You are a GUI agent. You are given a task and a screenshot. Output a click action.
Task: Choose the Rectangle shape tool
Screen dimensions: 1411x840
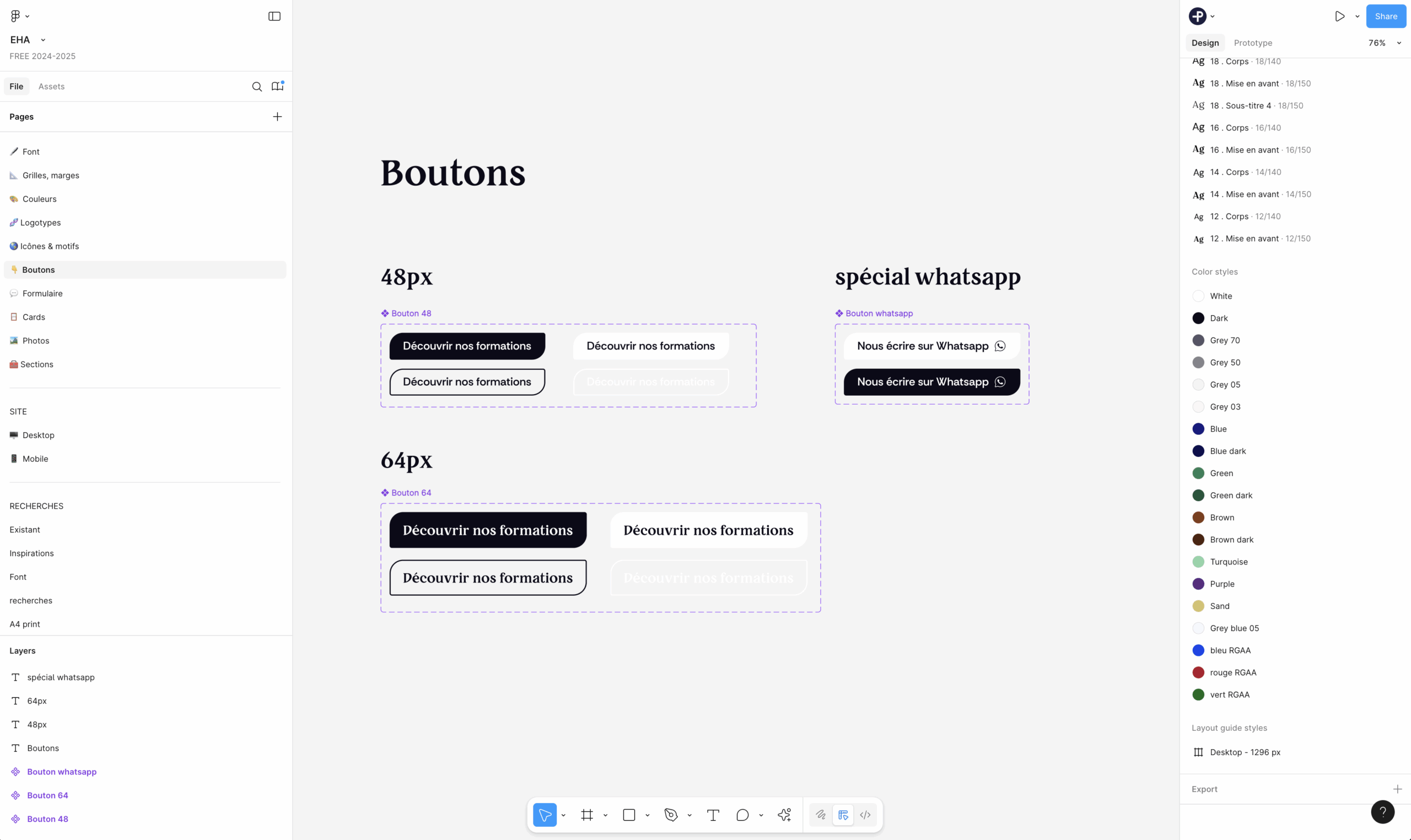[x=629, y=815]
